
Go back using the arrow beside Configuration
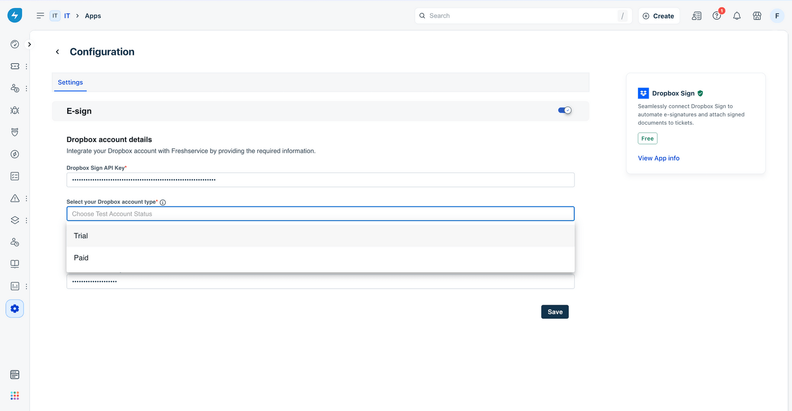(x=58, y=52)
